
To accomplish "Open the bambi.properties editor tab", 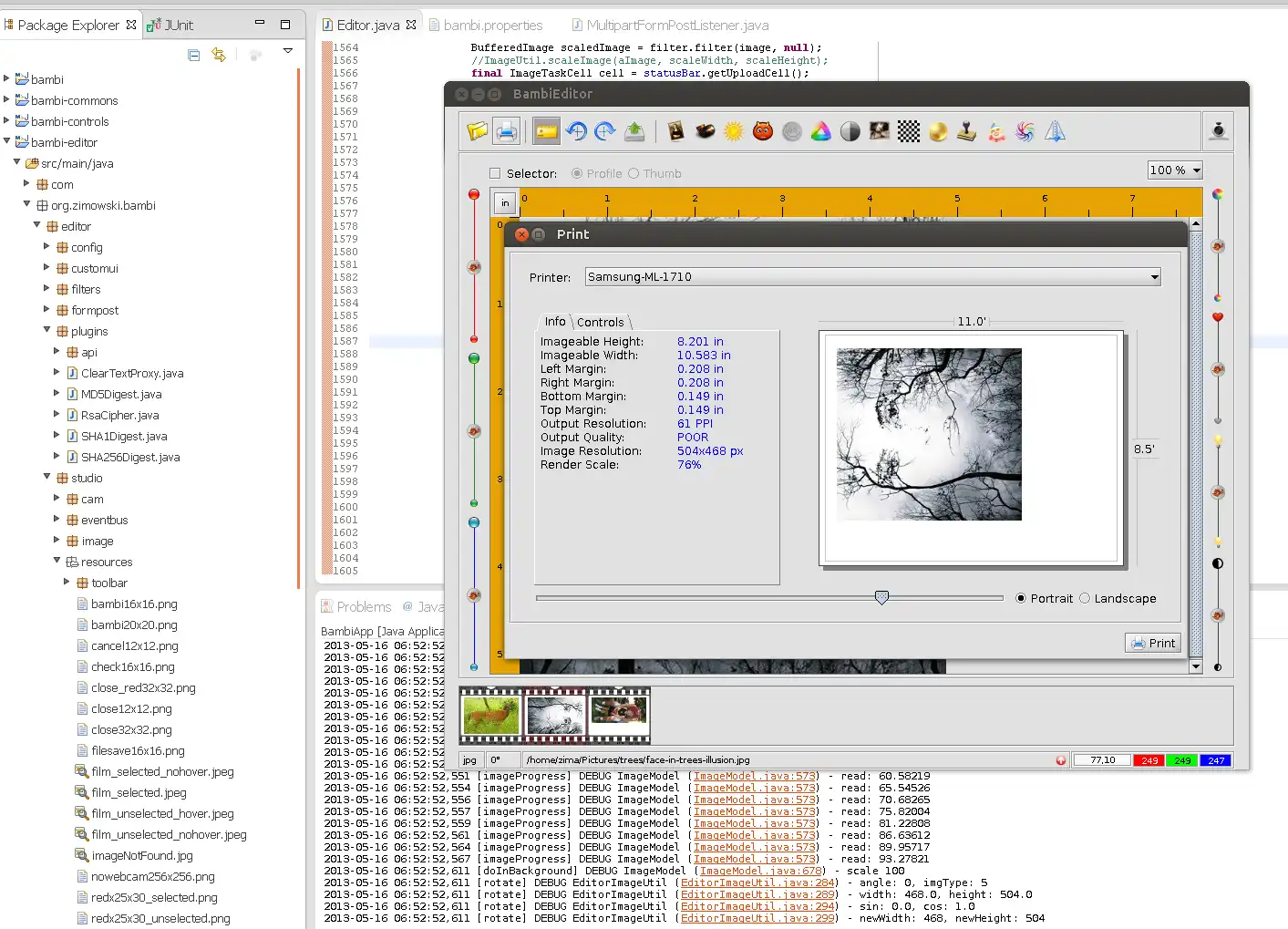I will 492,26.
